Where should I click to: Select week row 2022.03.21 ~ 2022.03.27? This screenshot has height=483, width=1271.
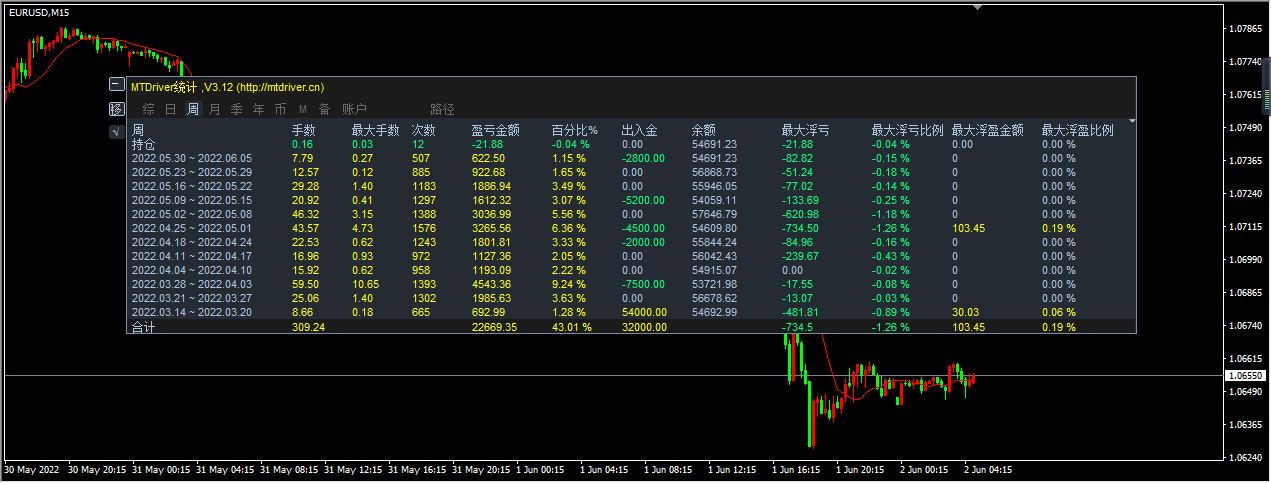pyautogui.click(x=192, y=298)
